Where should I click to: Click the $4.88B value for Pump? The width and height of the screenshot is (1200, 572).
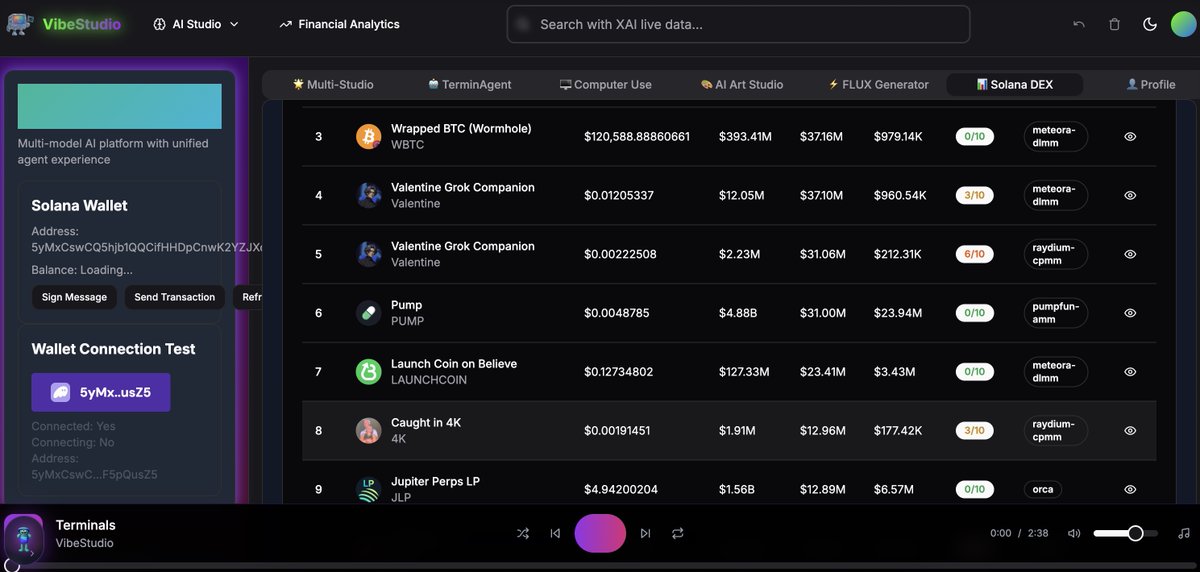(737, 313)
